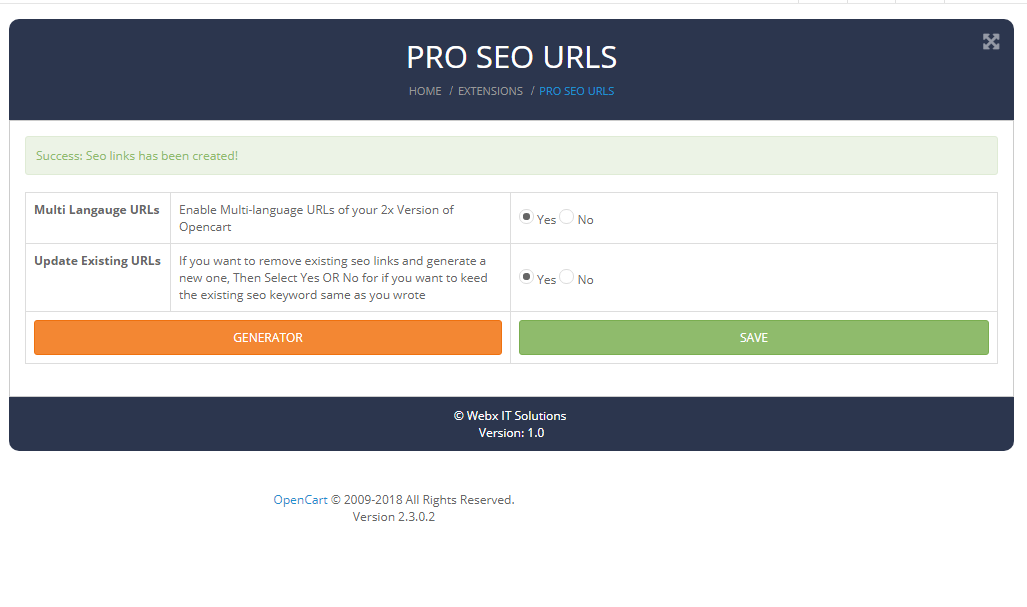This screenshot has width=1027, height=607.
Task: Open the EXTENSIONS breadcrumb link
Action: 490,91
